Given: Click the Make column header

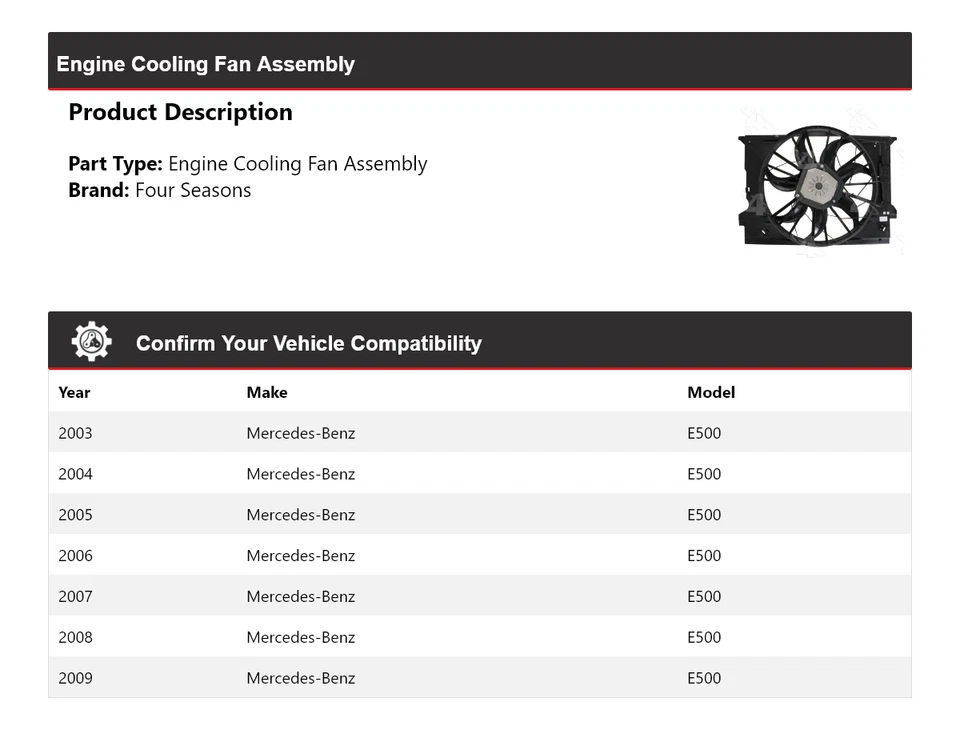Looking at the screenshot, I should (267, 392).
